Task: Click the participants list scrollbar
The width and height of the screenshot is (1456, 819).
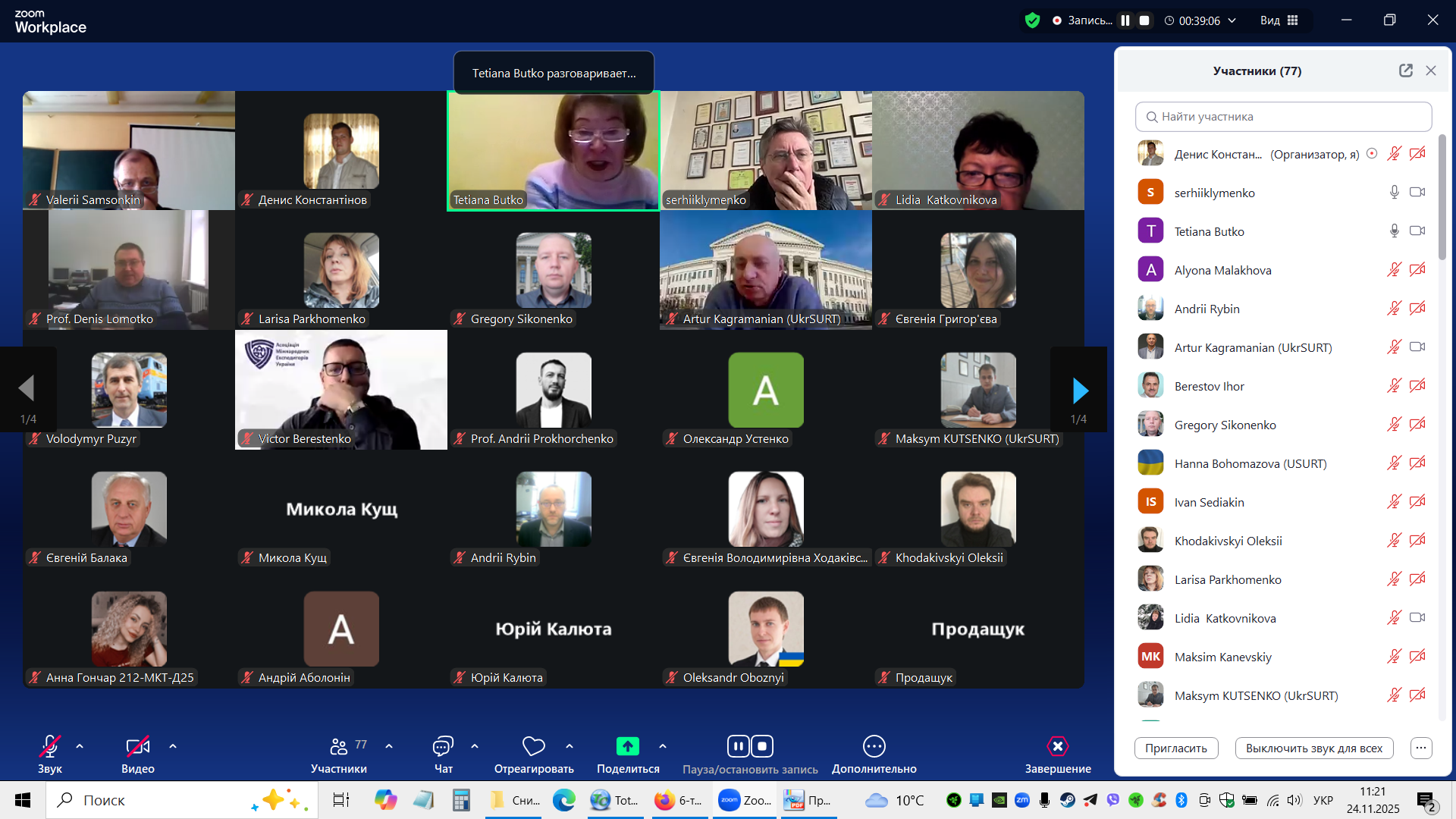Action: (1442, 197)
